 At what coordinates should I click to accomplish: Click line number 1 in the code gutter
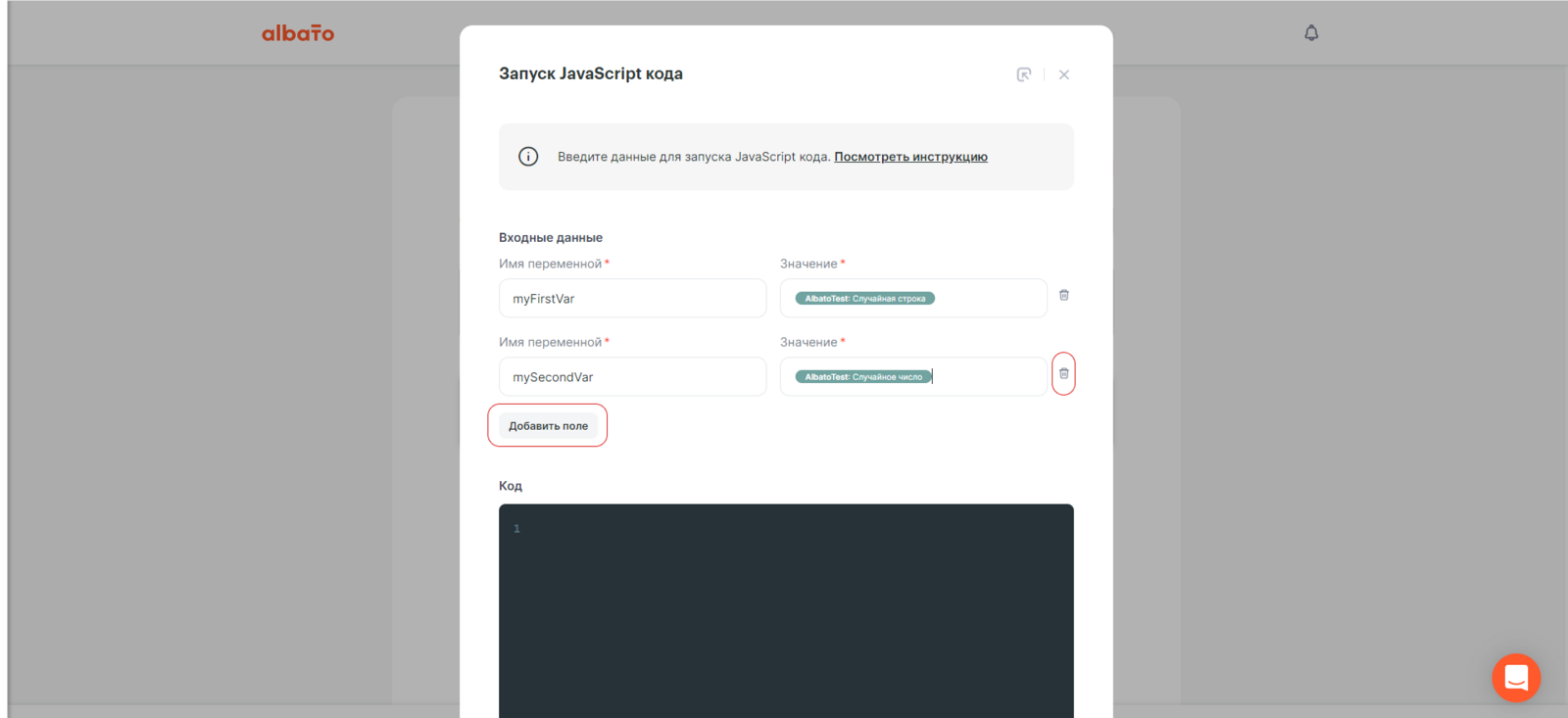[x=516, y=529]
